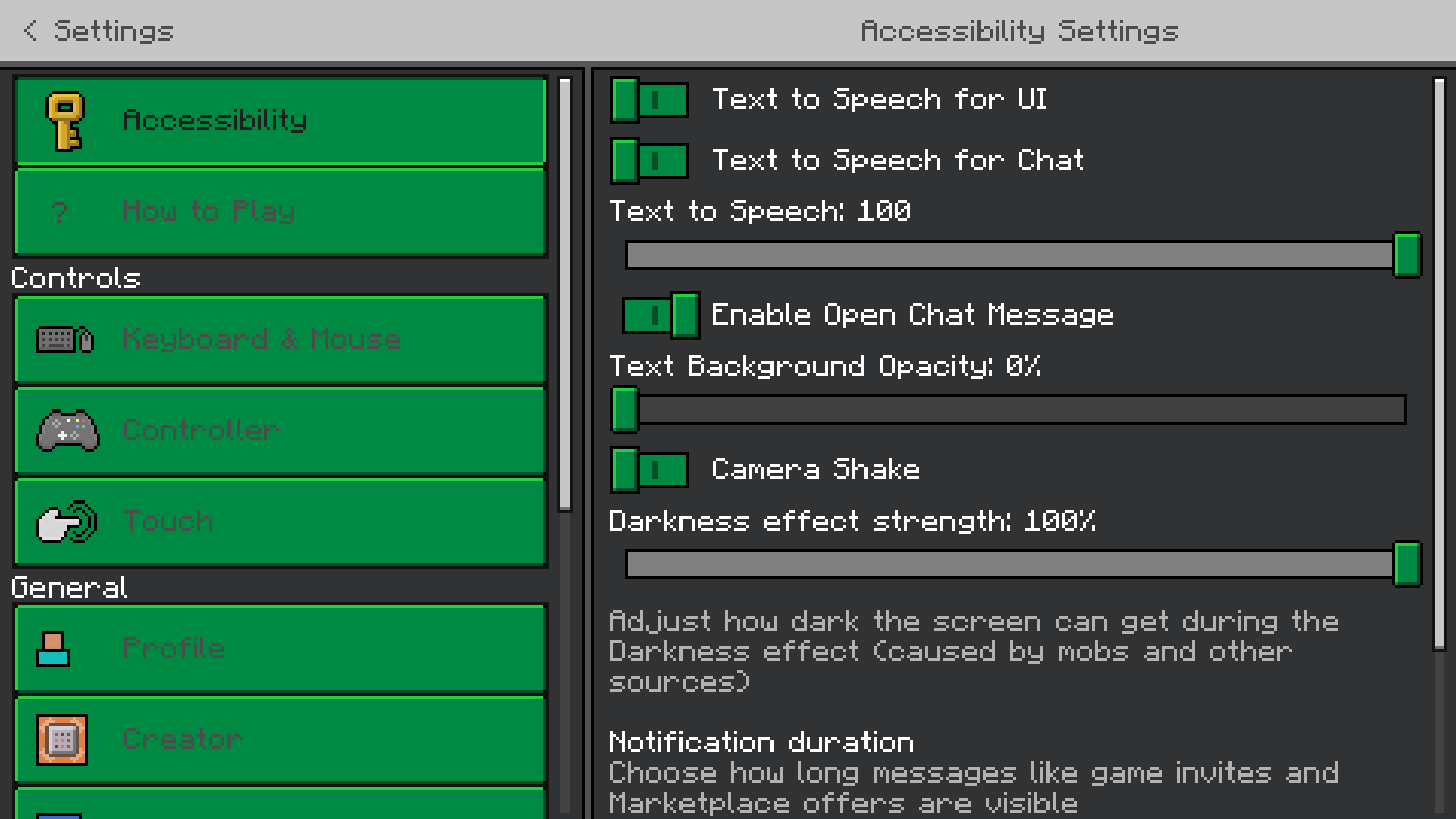This screenshot has height=819, width=1456.
Task: Click the 'Enable Open Chat Message' label
Action: (913, 315)
